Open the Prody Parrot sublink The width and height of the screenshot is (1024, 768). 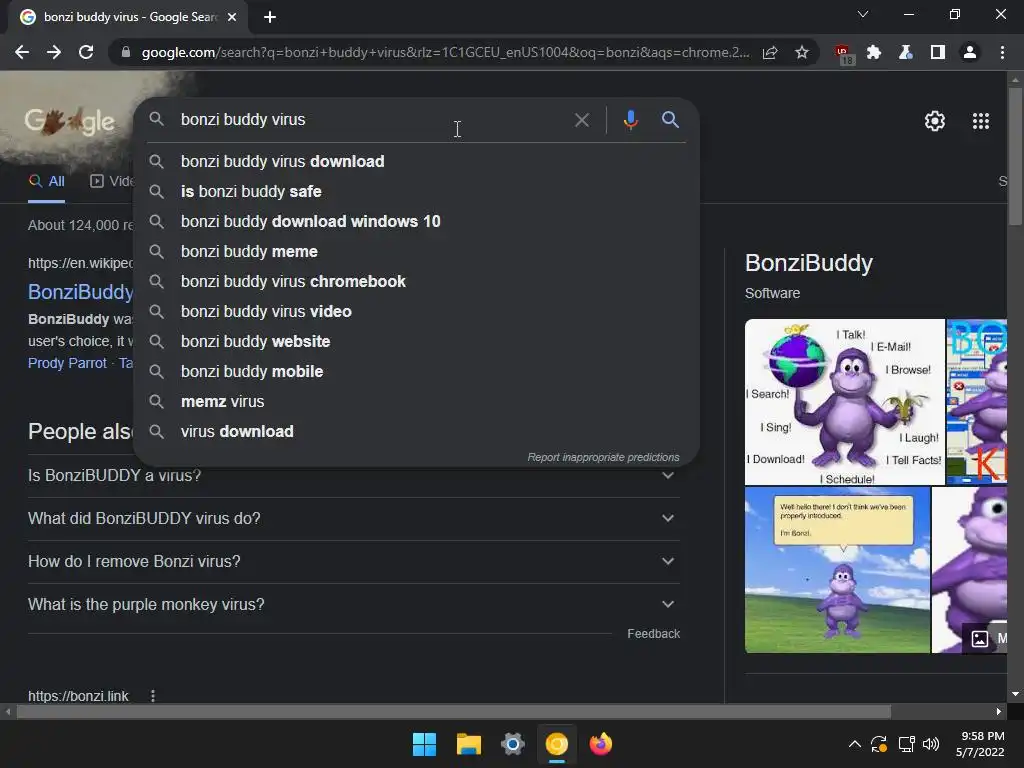[x=67, y=363]
